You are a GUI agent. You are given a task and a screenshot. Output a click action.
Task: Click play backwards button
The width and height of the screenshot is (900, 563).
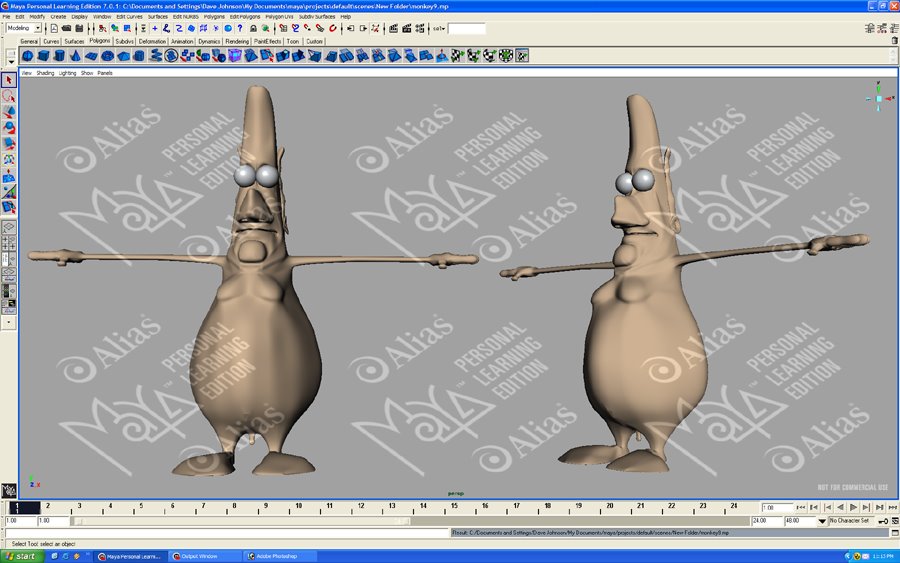coord(840,507)
